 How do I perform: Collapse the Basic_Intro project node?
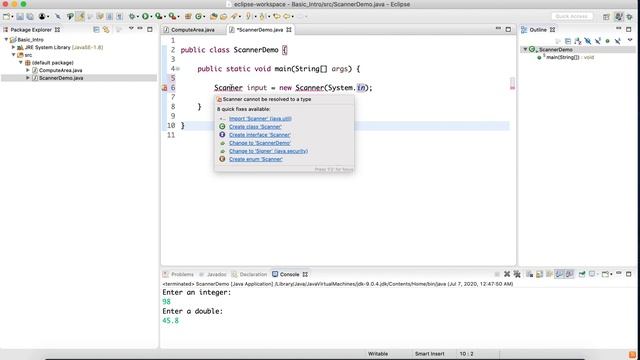(6, 40)
